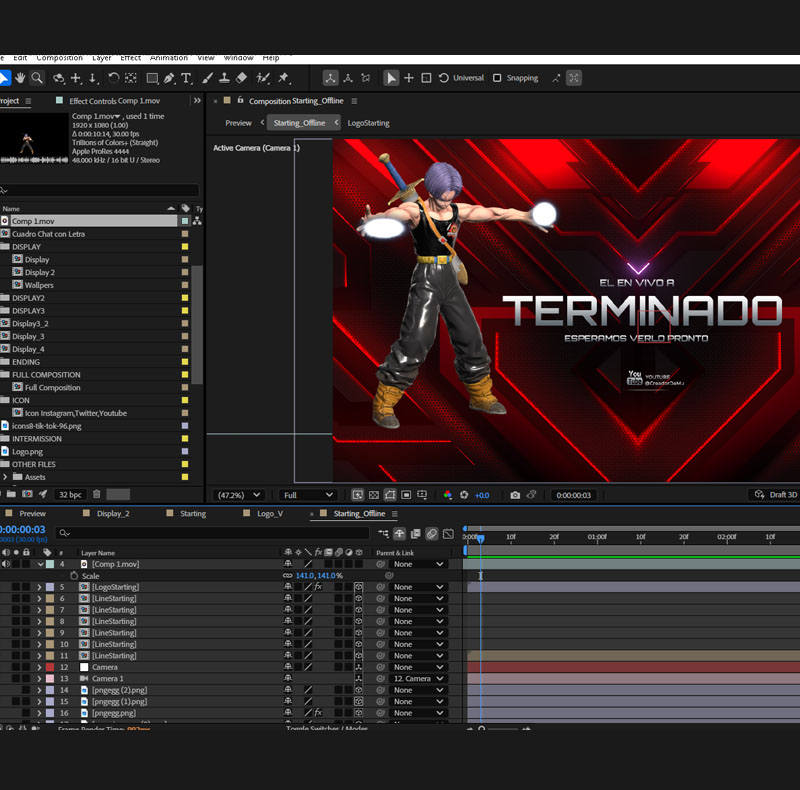Toggle the shy switch on the Camera 1 layer

(288, 678)
